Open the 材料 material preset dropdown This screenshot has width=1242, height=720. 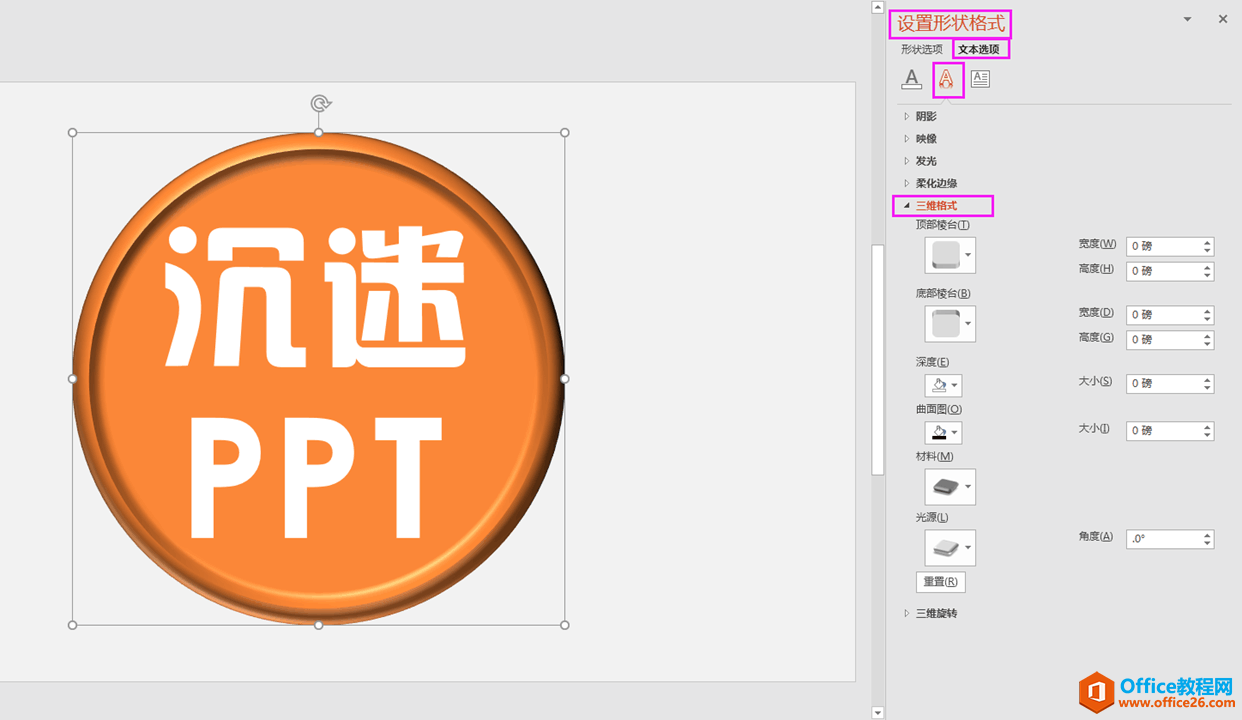(x=950, y=487)
